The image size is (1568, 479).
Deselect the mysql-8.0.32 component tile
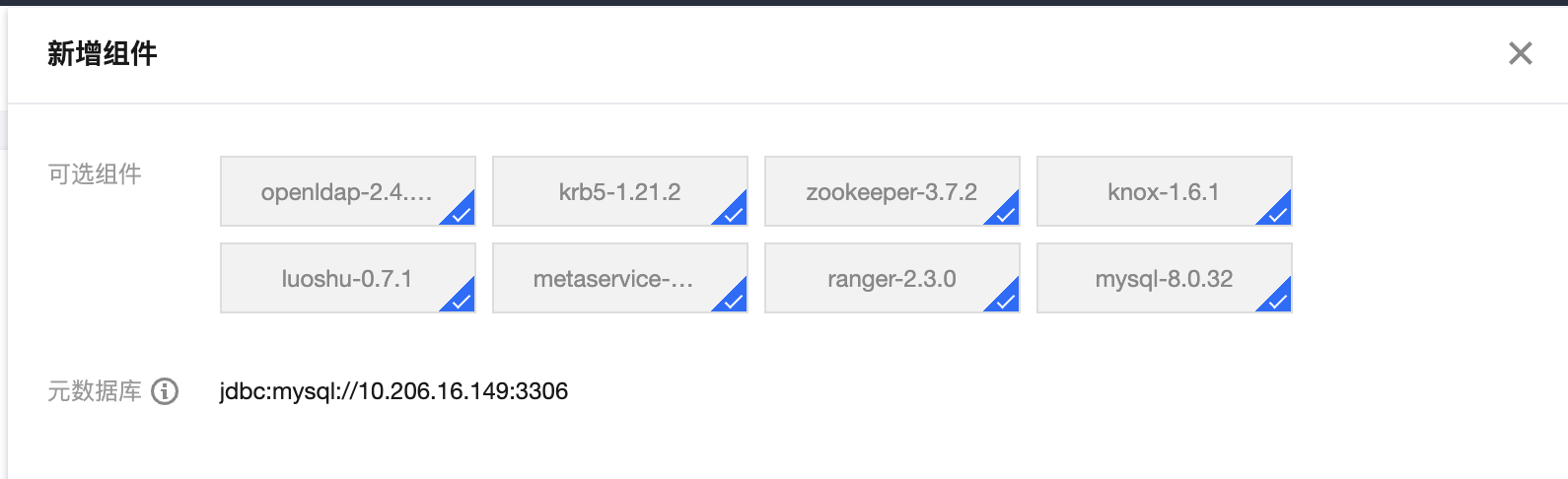pos(1164,278)
